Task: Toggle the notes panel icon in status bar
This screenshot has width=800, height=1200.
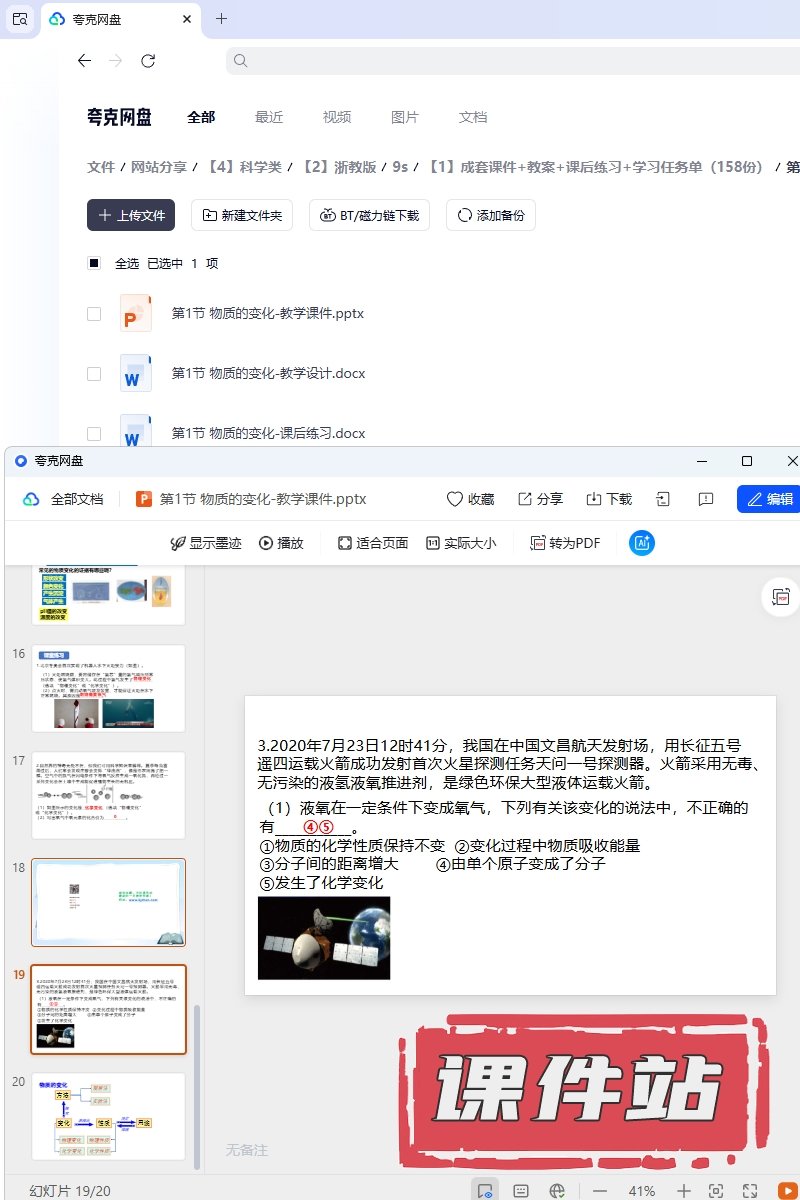Action: [x=521, y=1191]
